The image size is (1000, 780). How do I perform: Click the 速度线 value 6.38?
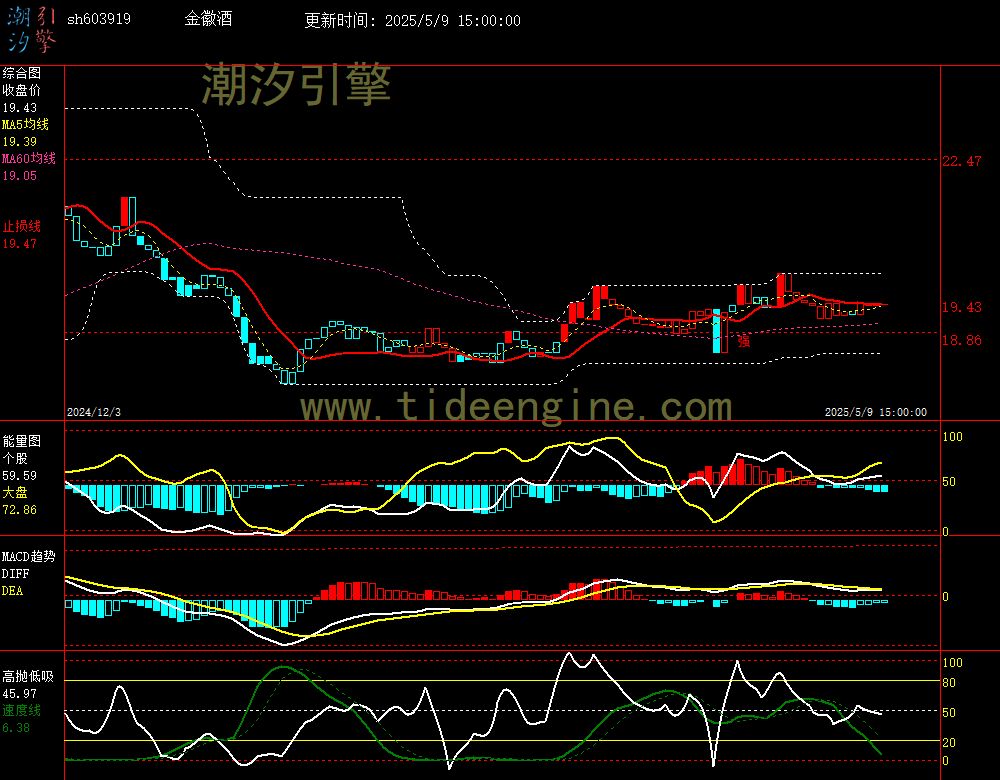coord(16,728)
